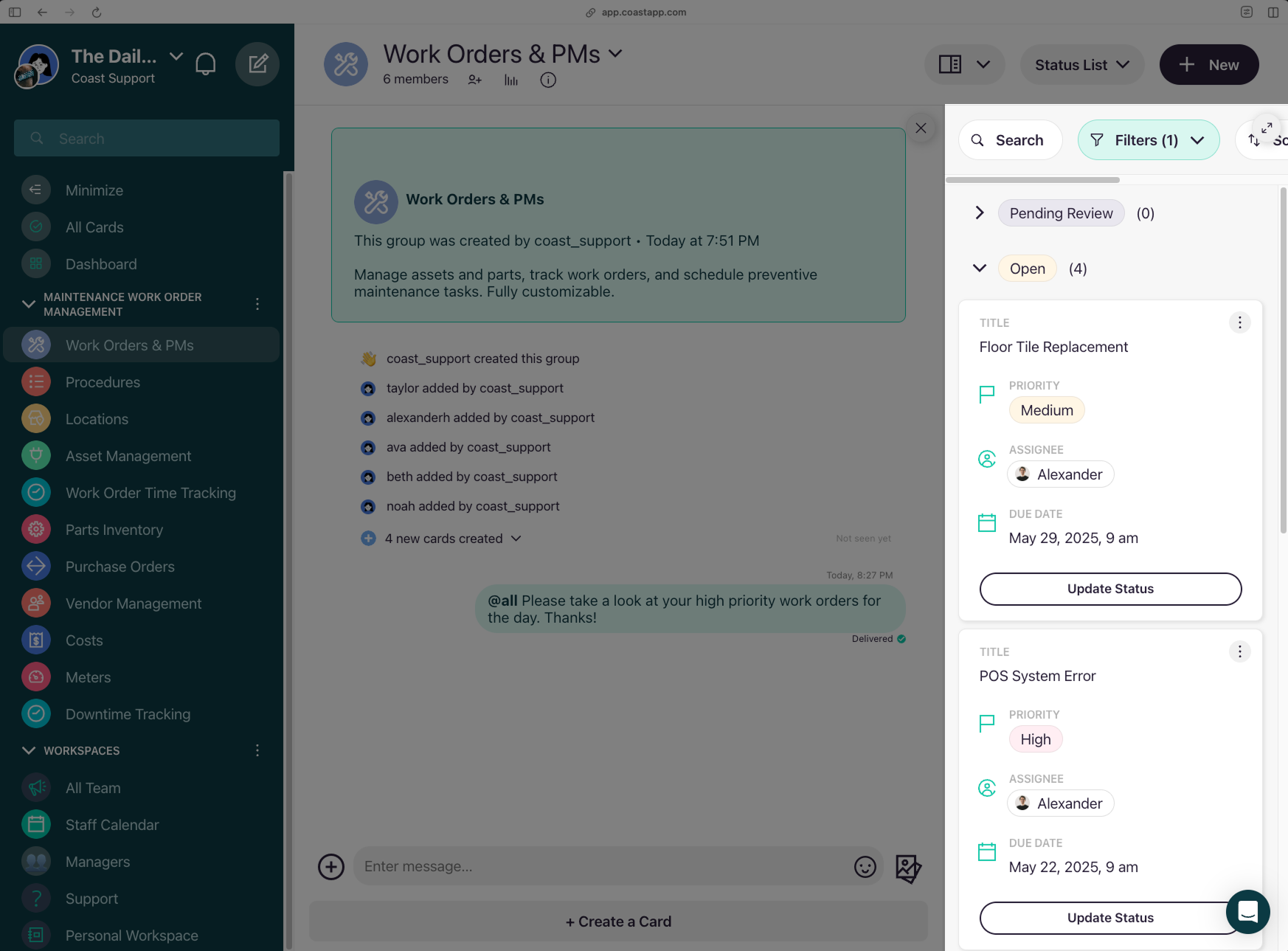Click the Locations sidebar icon
Screen dimensions: 1288x951
coord(36,418)
